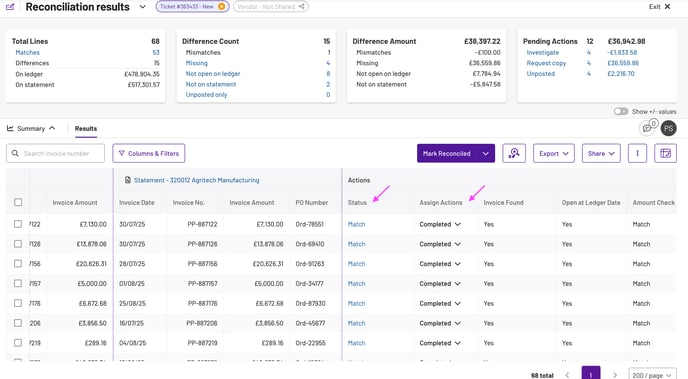Image resolution: width=688 pixels, height=379 pixels.
Task: Click Mark Reconciled button
Action: point(447,154)
